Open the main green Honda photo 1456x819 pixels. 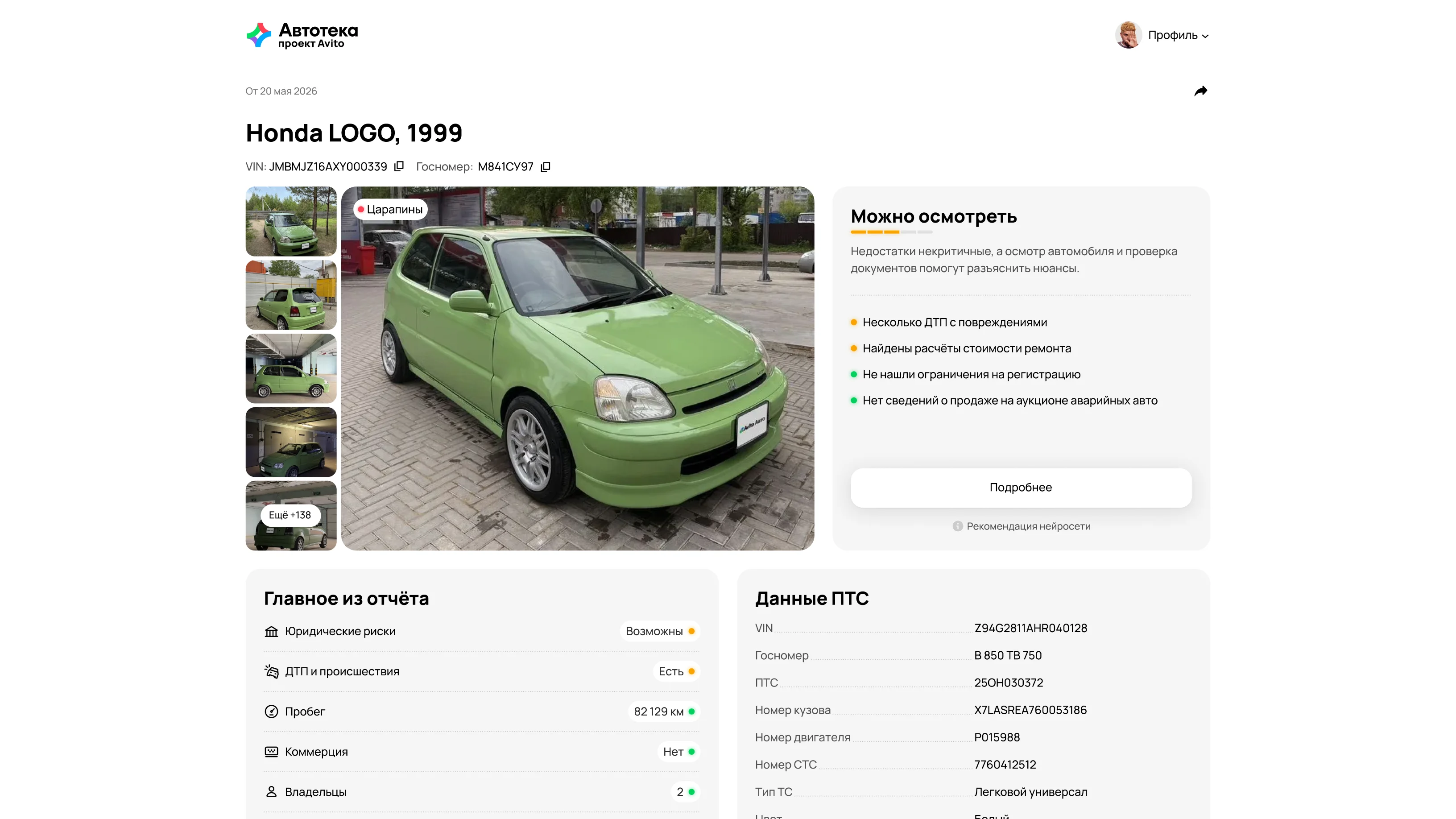(578, 368)
